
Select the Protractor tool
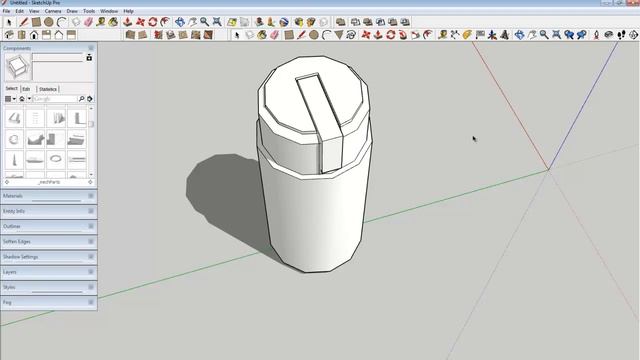(x=467, y=35)
